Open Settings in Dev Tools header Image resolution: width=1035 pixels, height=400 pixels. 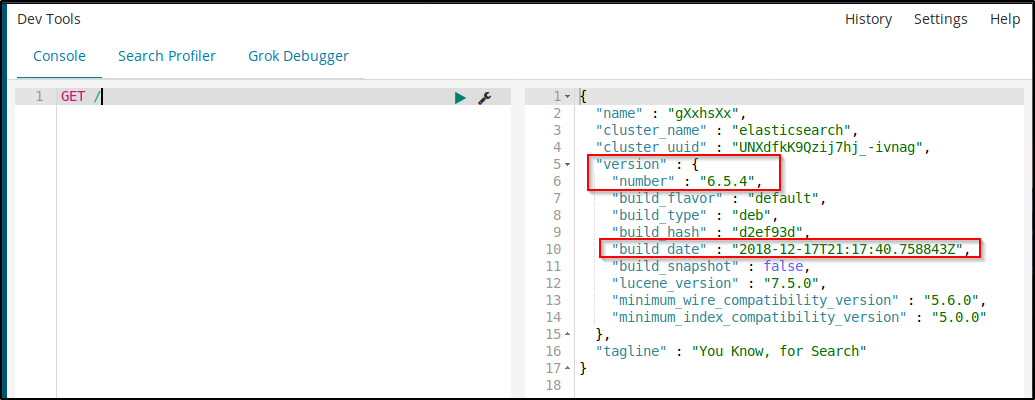(941, 19)
